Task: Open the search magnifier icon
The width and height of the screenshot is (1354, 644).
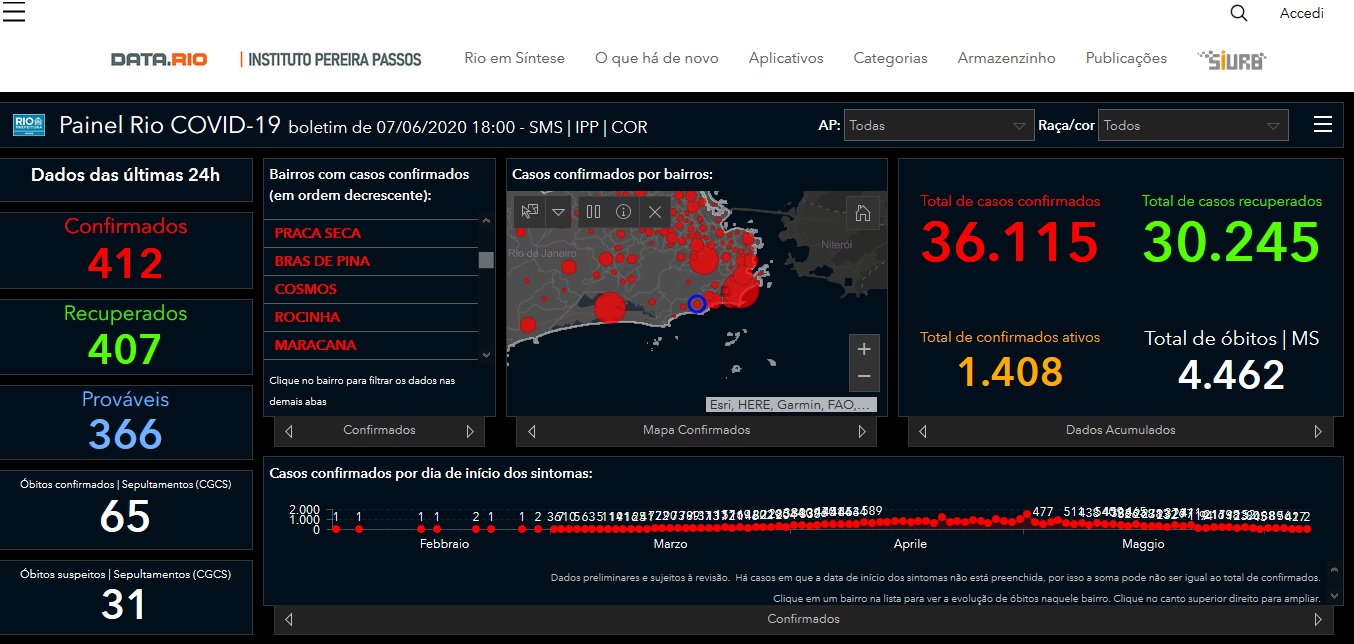Action: 1239,13
